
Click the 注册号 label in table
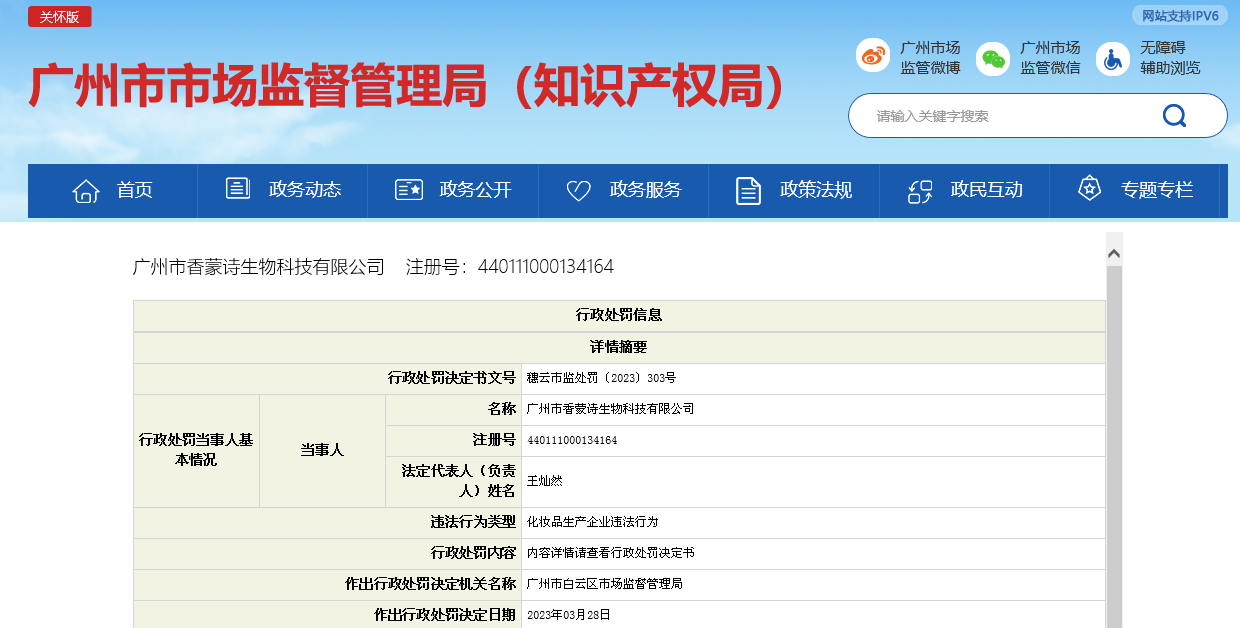(495, 440)
